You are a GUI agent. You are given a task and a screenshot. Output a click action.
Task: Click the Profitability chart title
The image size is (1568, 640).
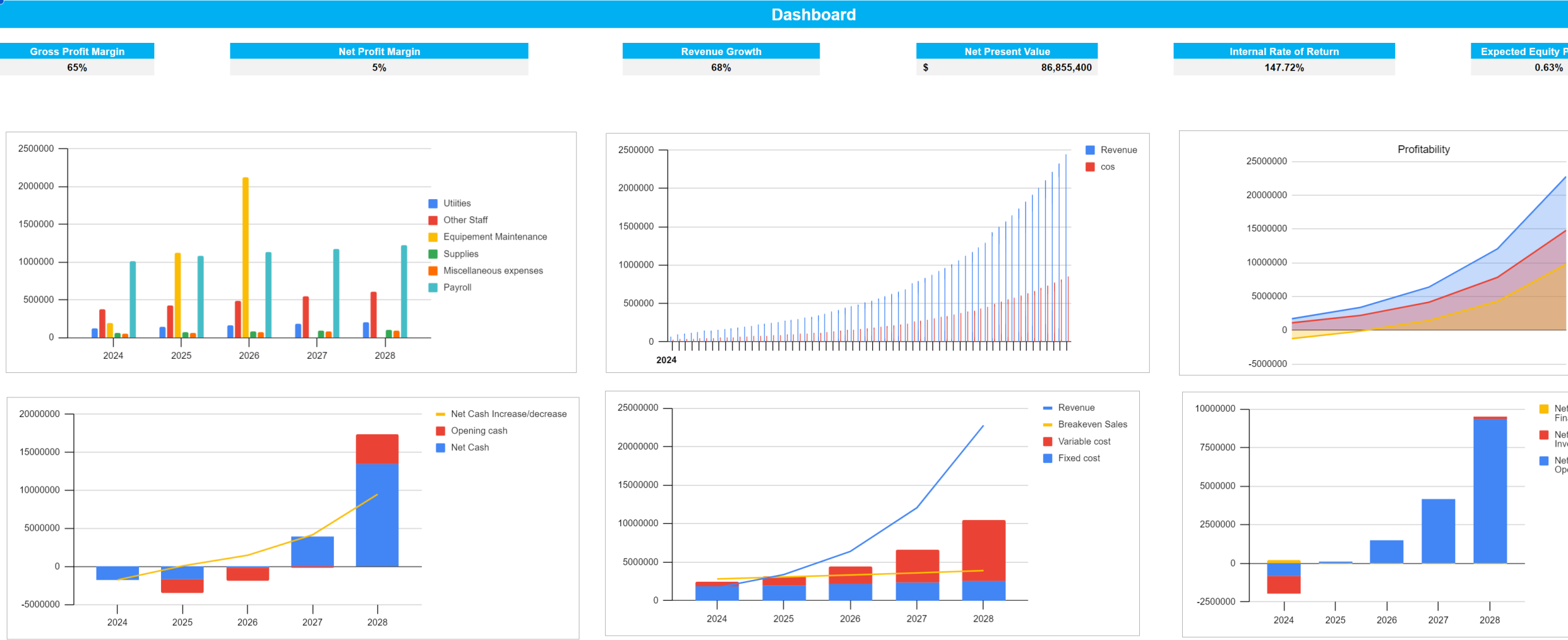pos(1423,149)
